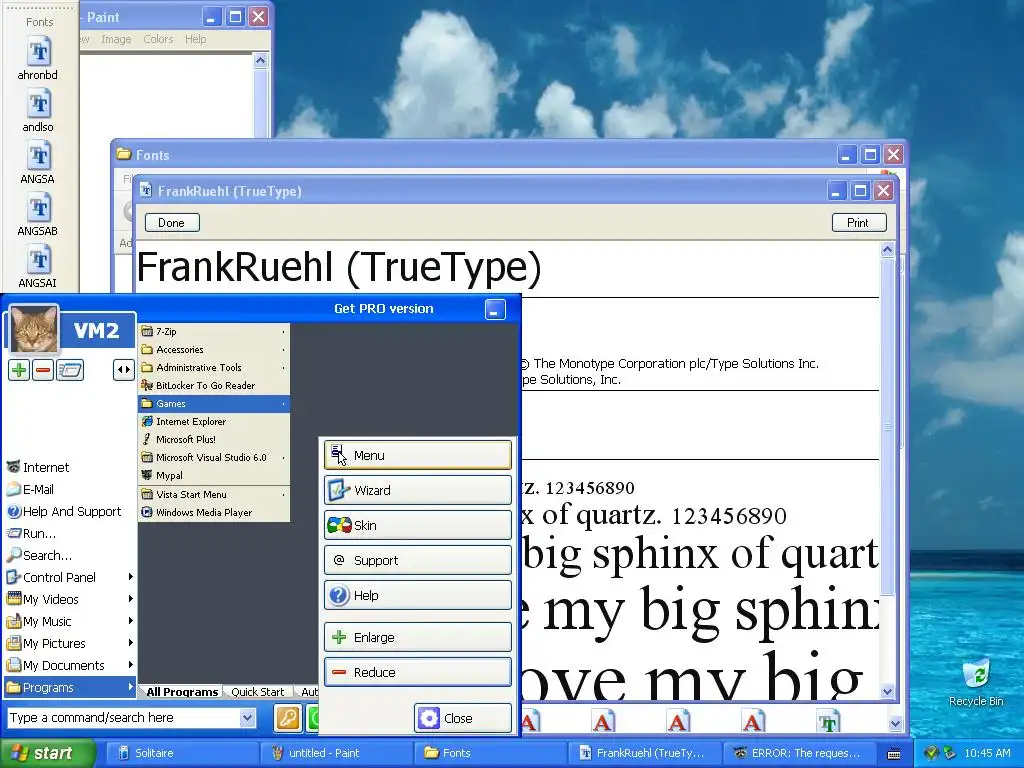Viewport: 1024px width, 768px height.
Task: Switch to the ERROR taskbar button
Action: pyautogui.click(x=798, y=753)
